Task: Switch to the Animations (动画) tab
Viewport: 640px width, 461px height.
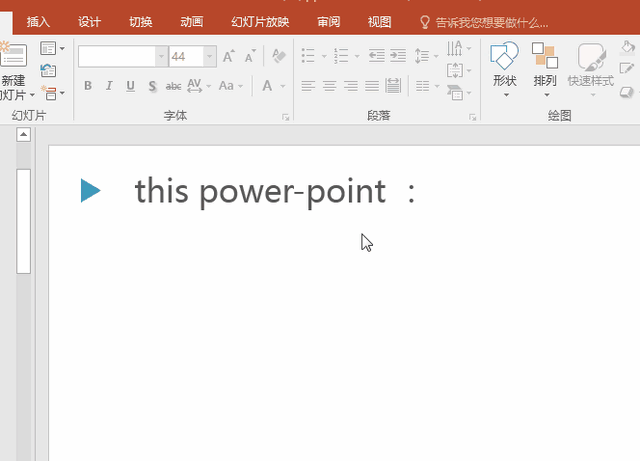Action: [191, 22]
